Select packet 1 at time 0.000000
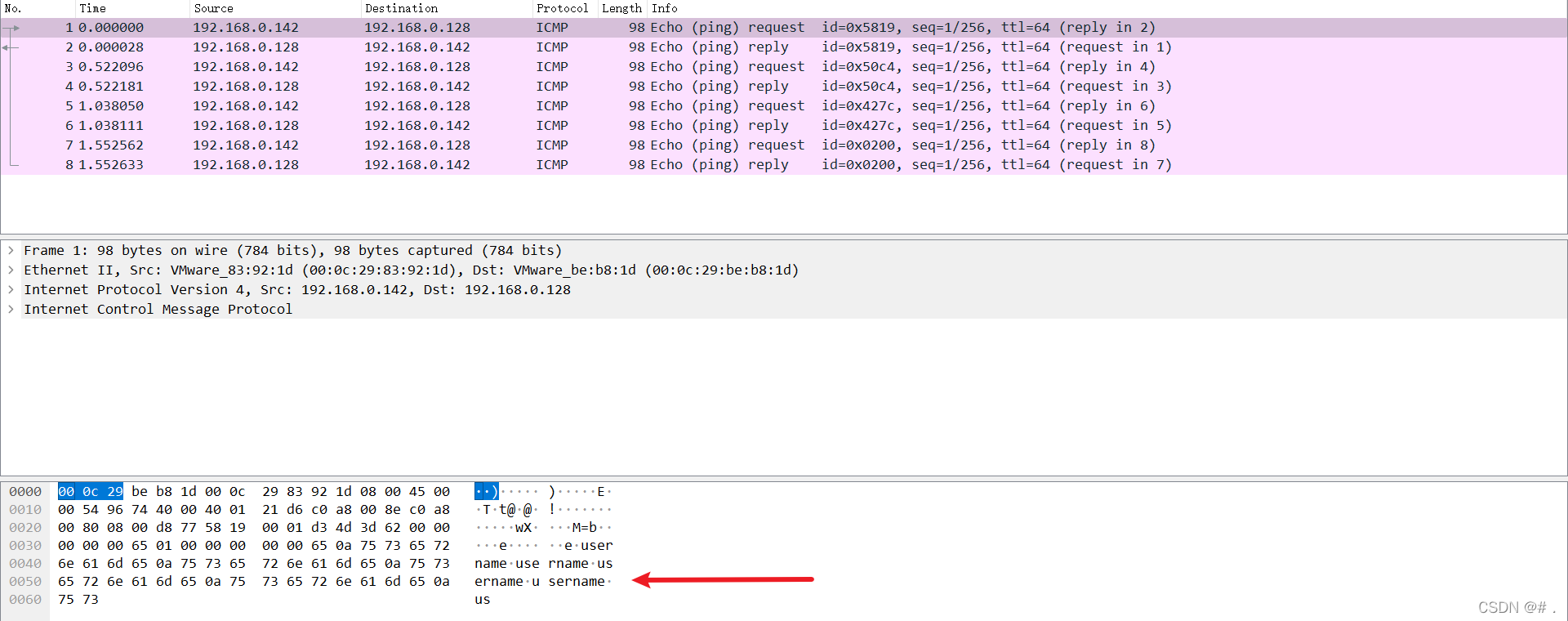1568x621 pixels. pos(784,27)
